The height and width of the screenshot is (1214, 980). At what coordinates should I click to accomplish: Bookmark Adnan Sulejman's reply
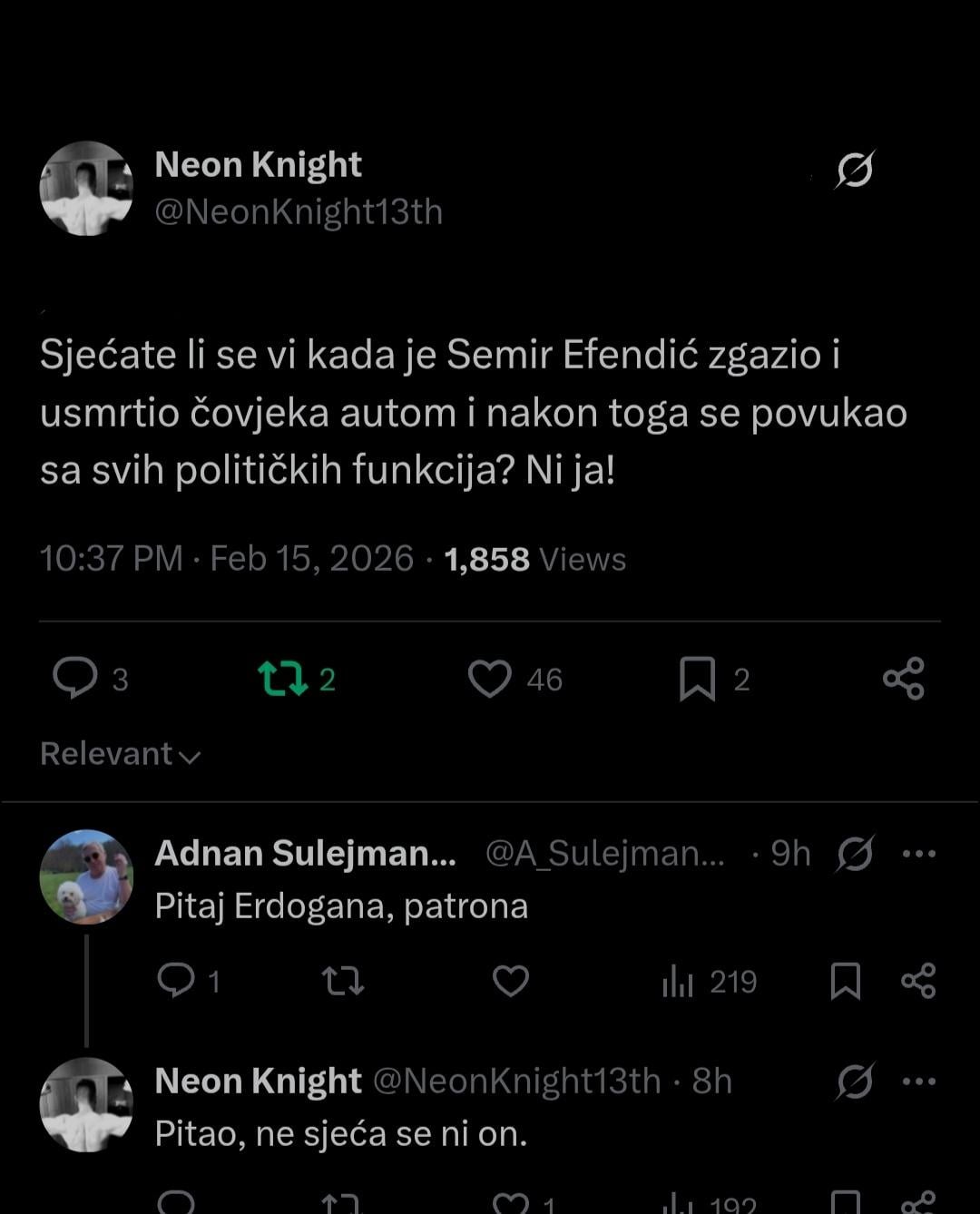[x=846, y=981]
